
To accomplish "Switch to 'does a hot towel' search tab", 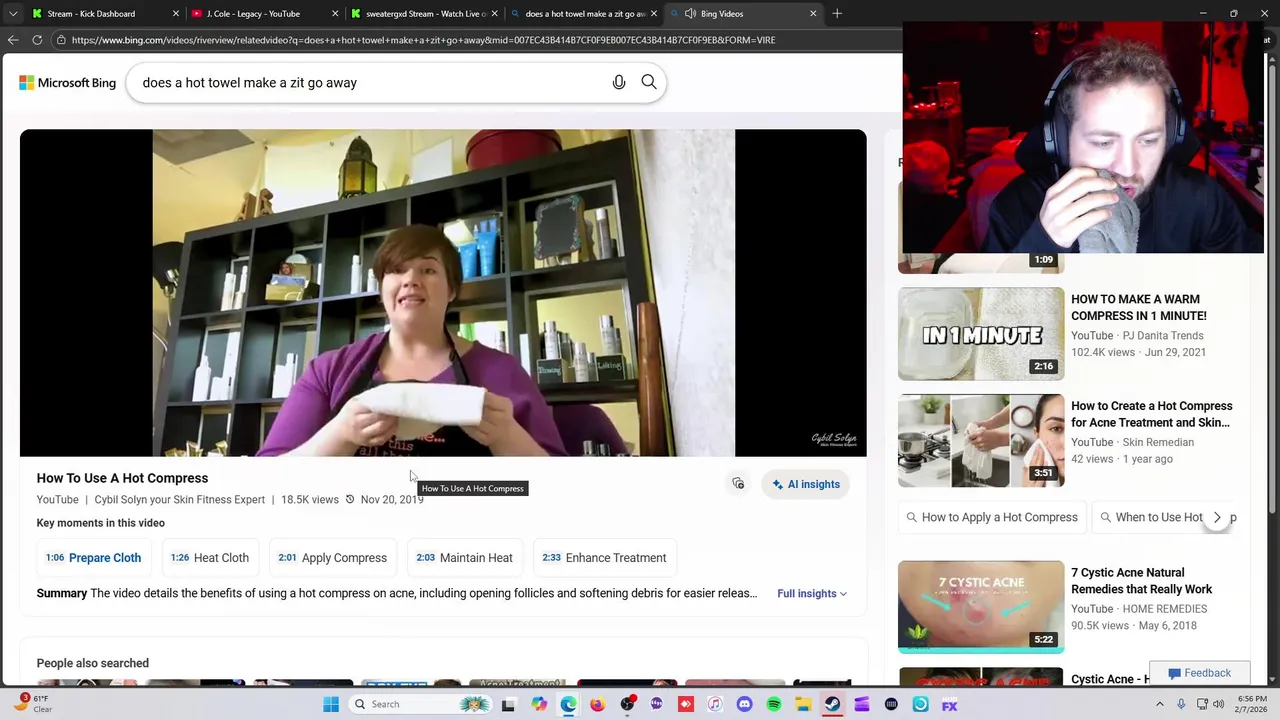I will click(584, 14).
